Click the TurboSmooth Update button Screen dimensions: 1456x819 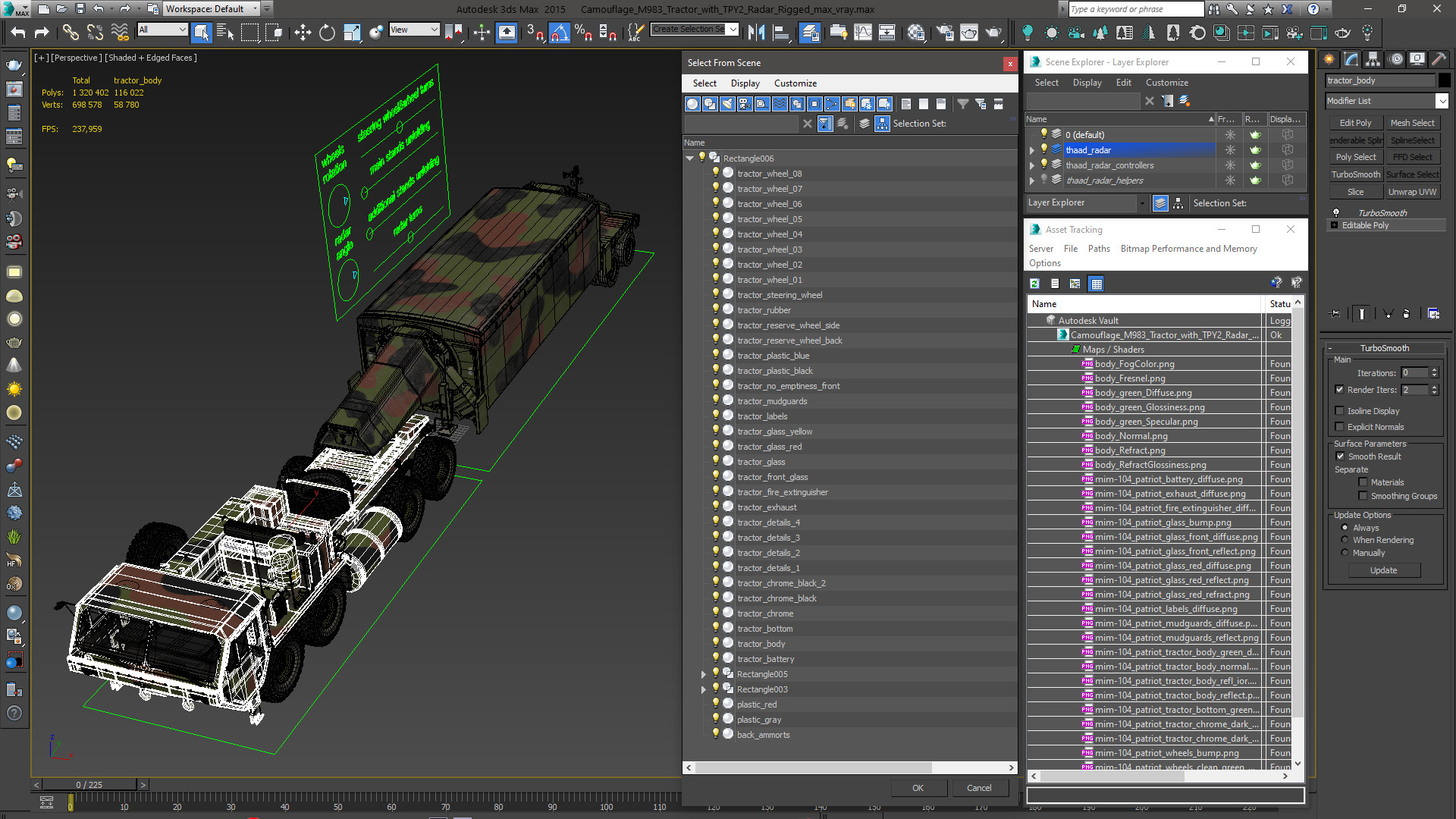click(1383, 570)
